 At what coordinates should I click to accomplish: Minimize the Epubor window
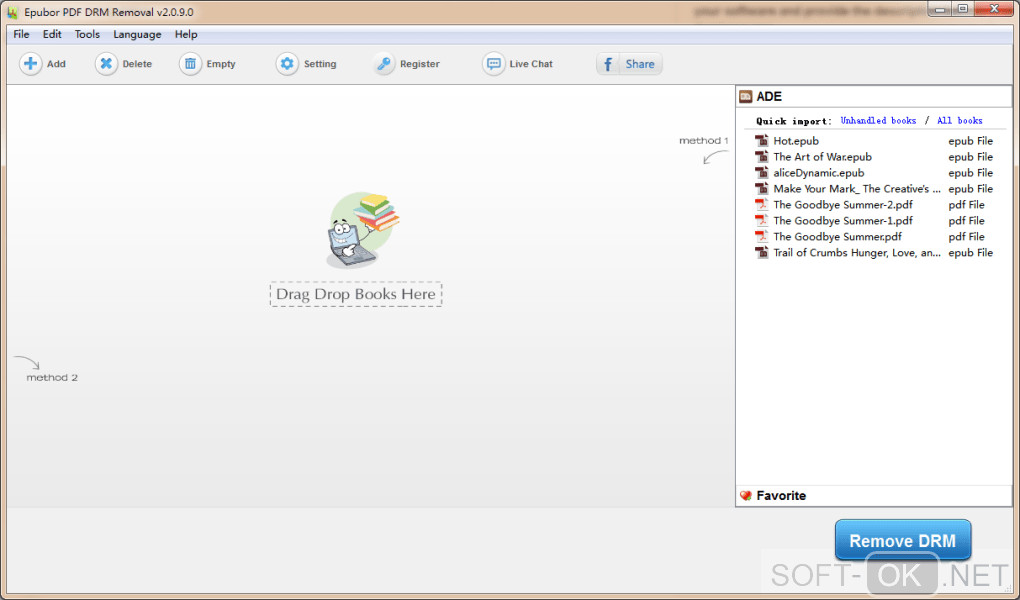click(940, 9)
